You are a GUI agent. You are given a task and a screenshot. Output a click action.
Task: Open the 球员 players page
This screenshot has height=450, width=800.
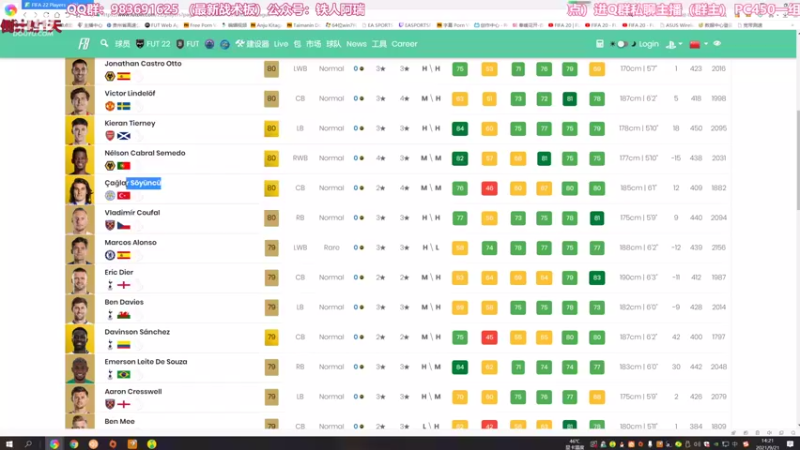[122, 44]
